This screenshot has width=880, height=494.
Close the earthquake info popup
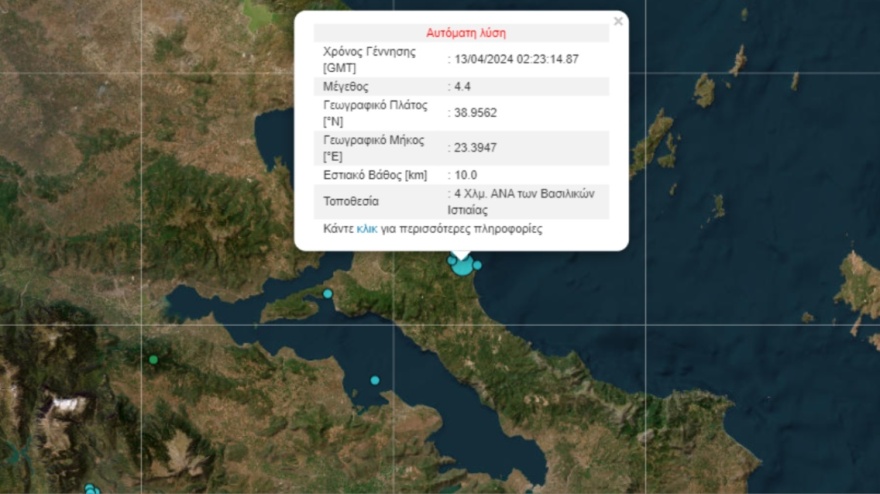(x=618, y=21)
